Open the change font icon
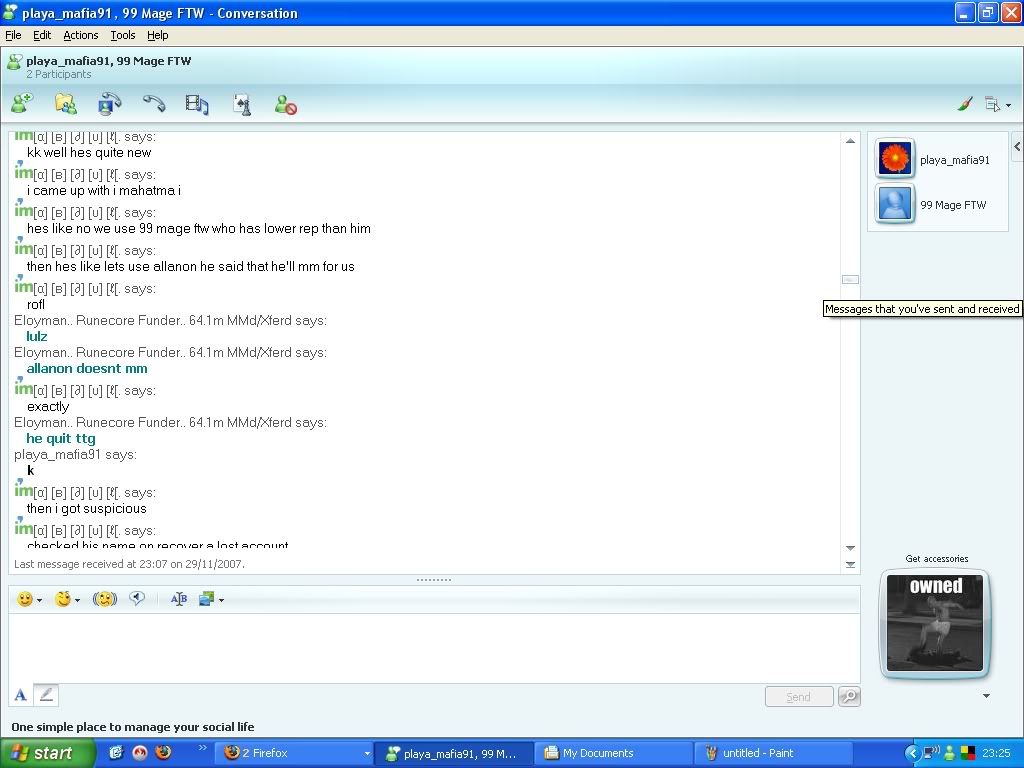 (x=179, y=599)
